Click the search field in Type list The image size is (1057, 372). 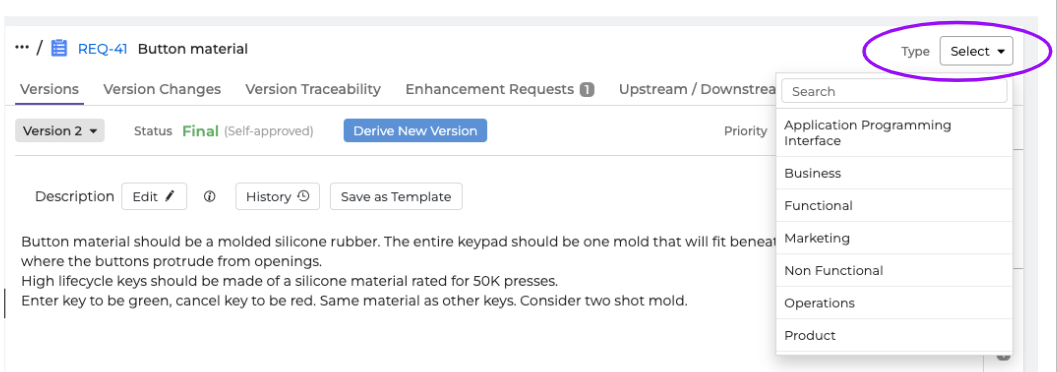(894, 91)
